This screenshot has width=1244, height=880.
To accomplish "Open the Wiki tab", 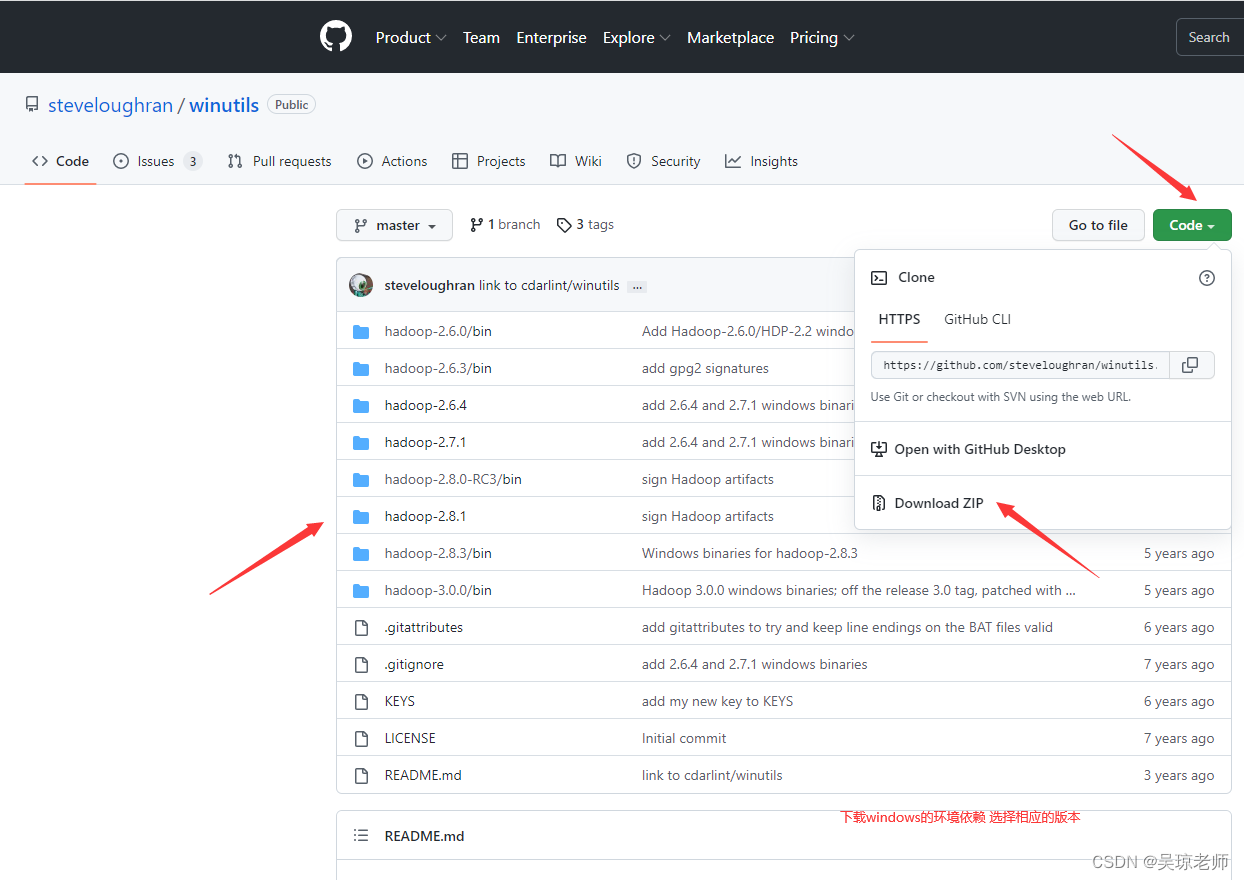I will pyautogui.click(x=576, y=161).
